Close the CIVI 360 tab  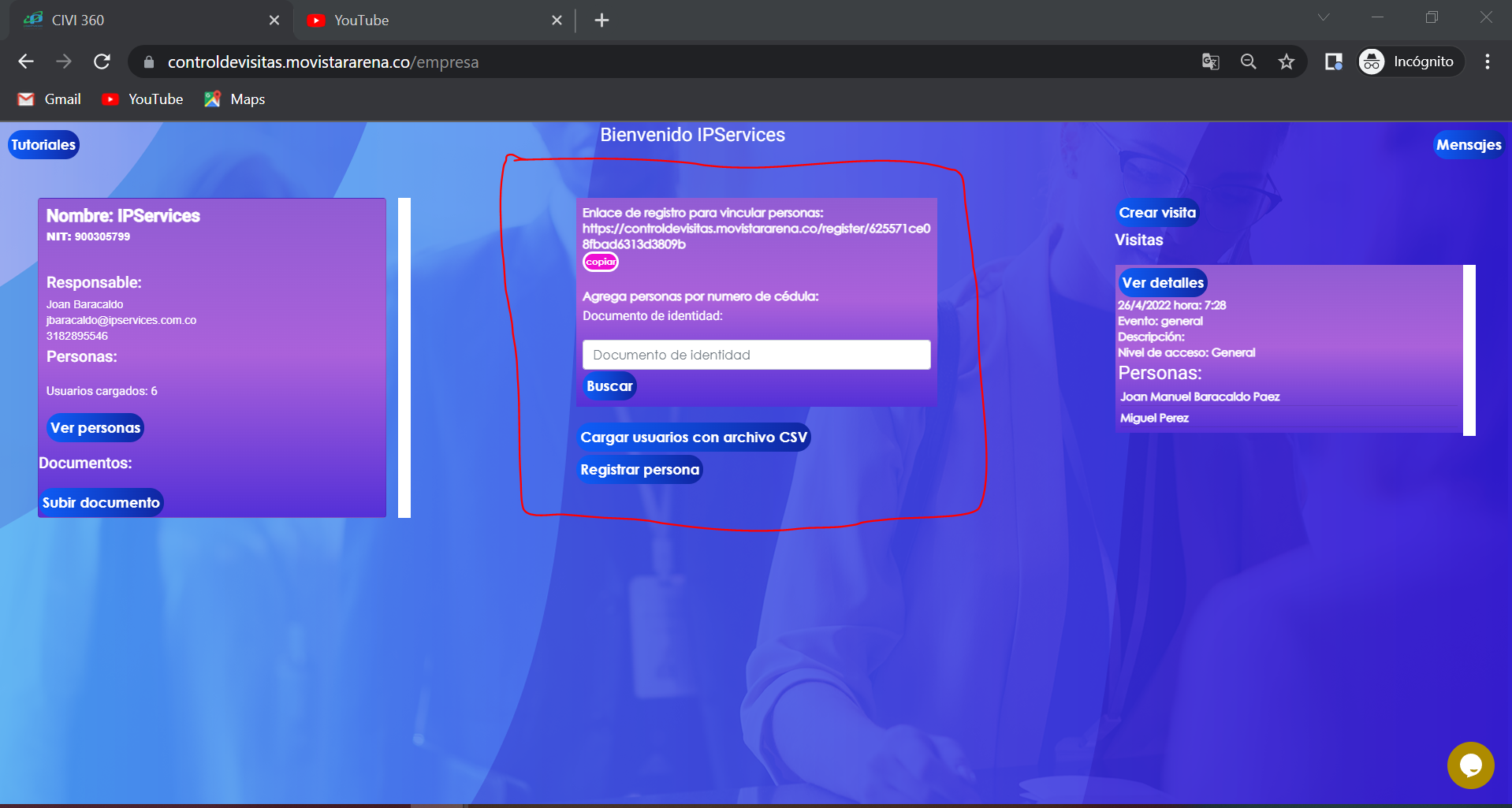coord(274,20)
